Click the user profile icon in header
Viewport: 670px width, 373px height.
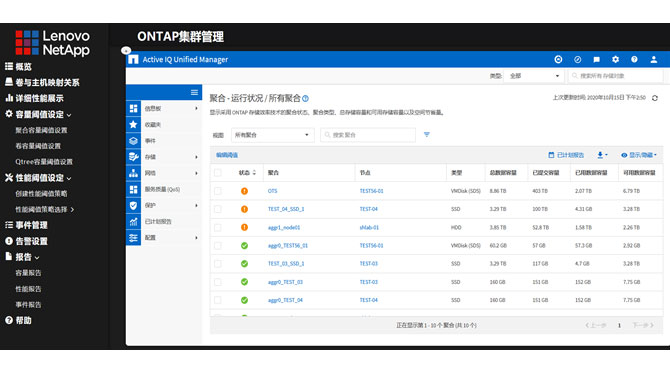654,59
